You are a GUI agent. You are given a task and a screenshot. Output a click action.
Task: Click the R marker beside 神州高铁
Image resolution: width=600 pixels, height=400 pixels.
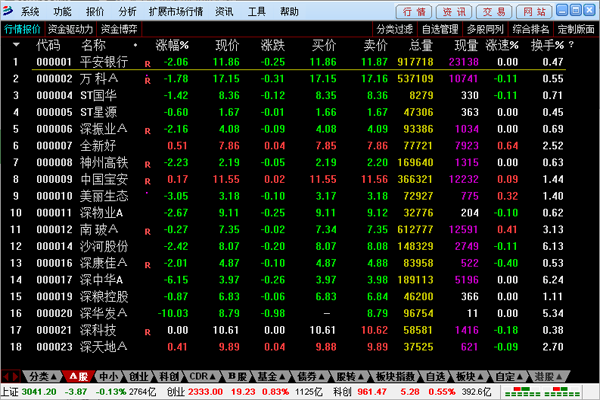pos(148,165)
